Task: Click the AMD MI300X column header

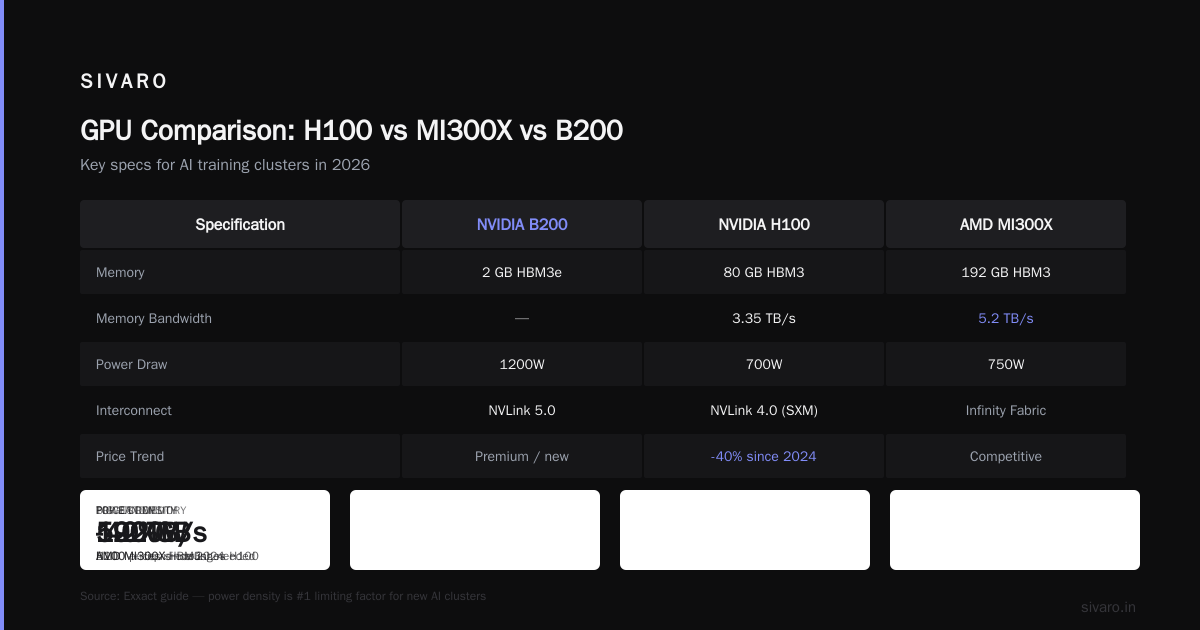Action: pos(1006,224)
